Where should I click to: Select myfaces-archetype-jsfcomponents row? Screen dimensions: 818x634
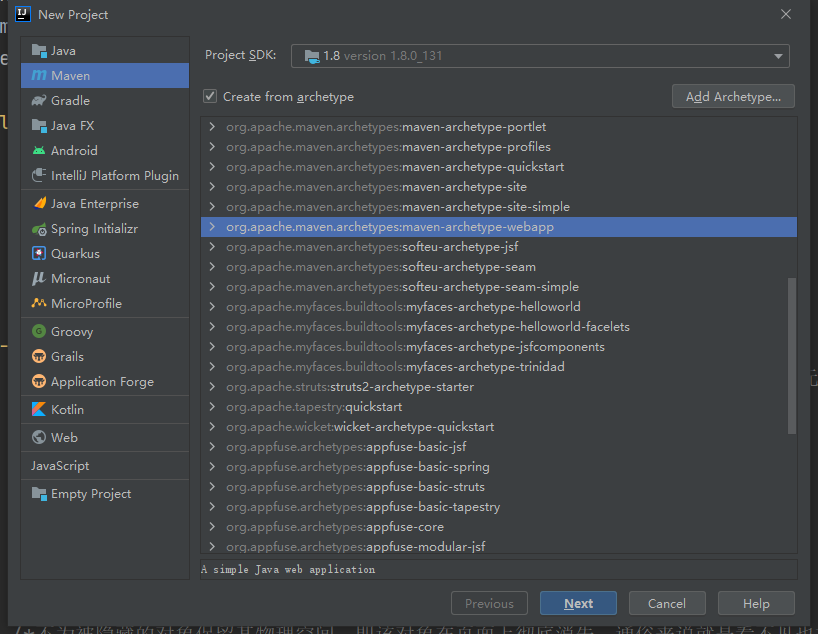point(499,347)
